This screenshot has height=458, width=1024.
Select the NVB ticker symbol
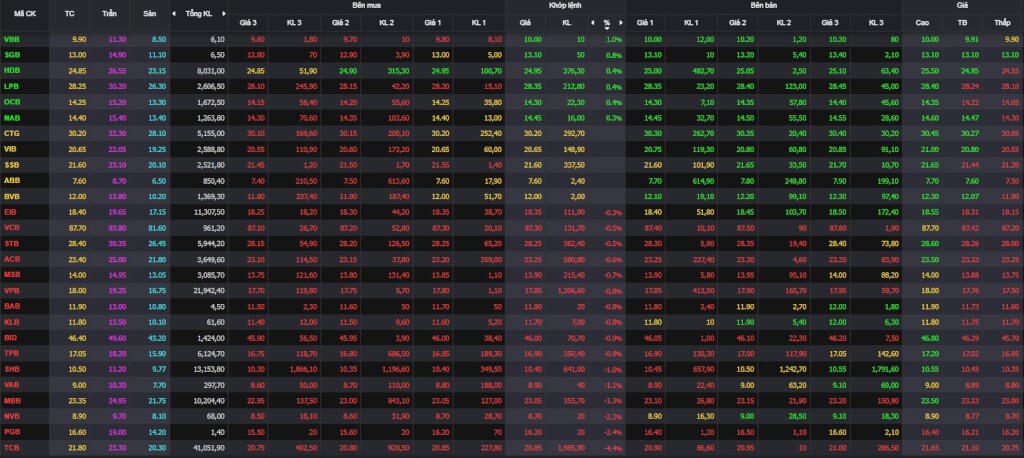coord(12,416)
